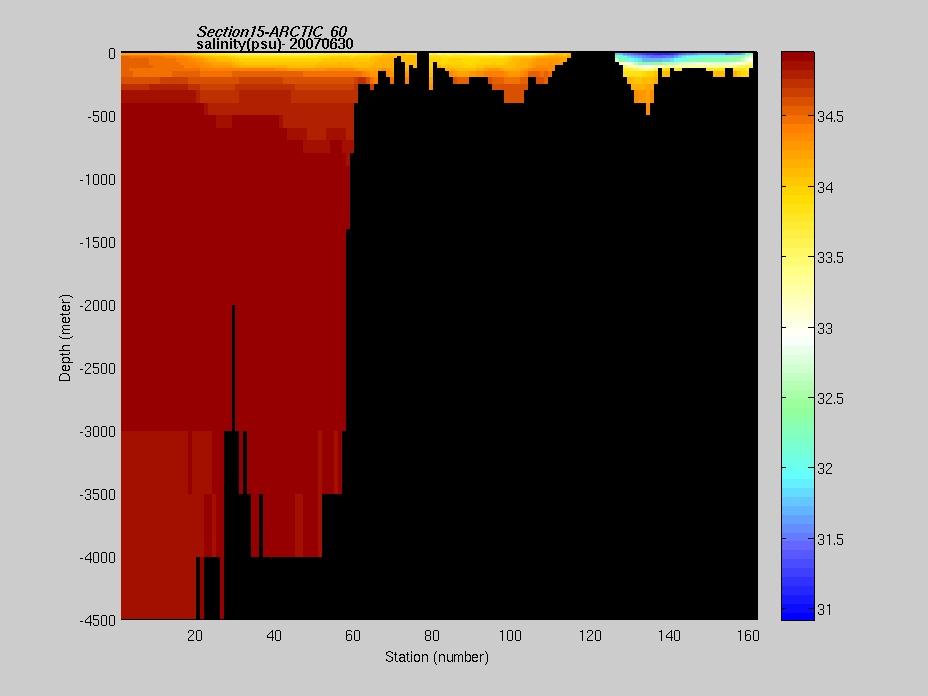Click the depth tick label '-1000'
The width and height of the screenshot is (928, 696).
98,180
